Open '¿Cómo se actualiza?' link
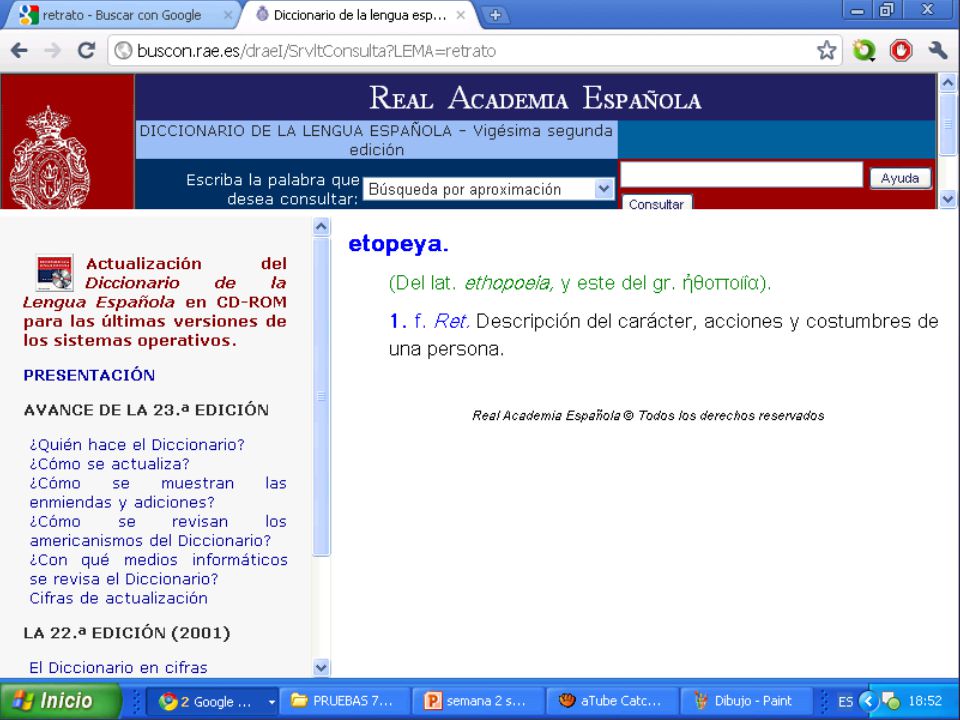 (110, 464)
